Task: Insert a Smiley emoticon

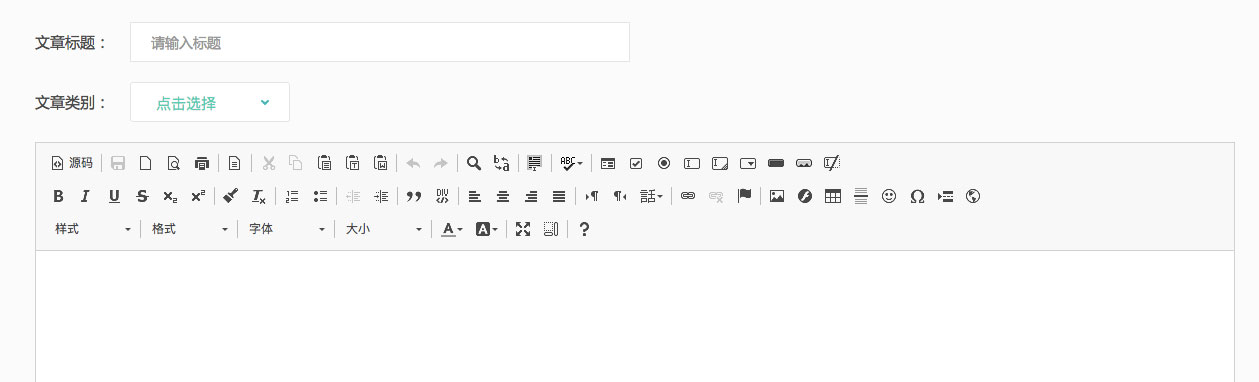Action: [888, 196]
